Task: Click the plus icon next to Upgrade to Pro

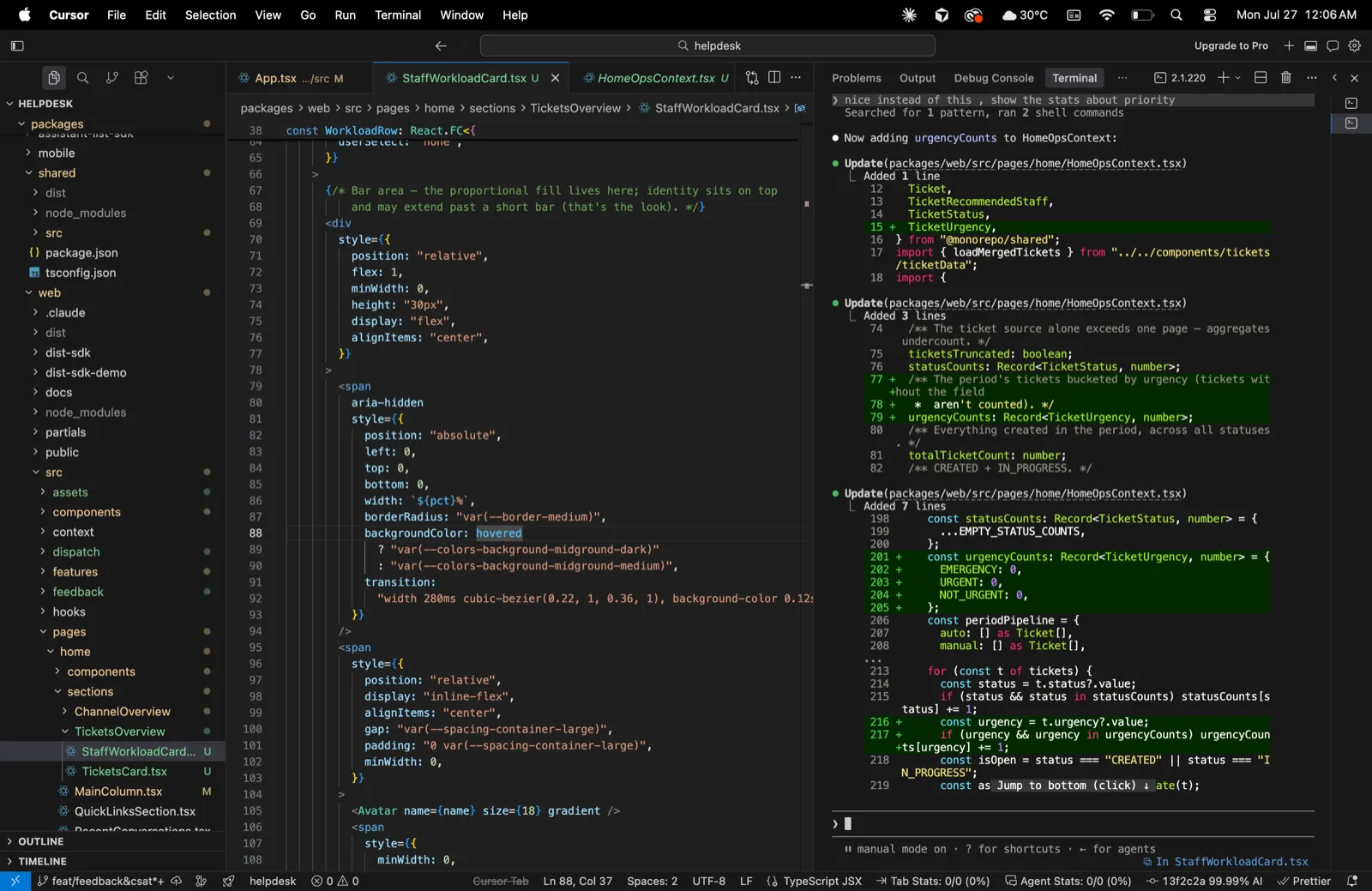Action: tap(1289, 45)
